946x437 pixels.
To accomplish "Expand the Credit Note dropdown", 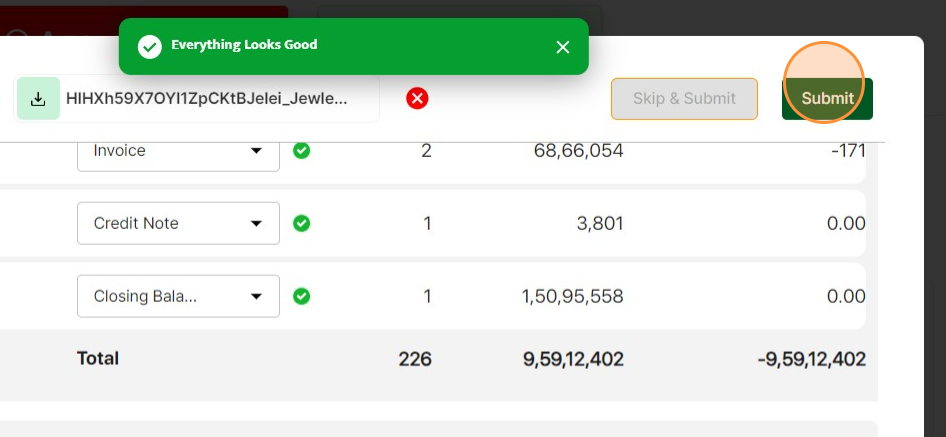I will (178, 223).
